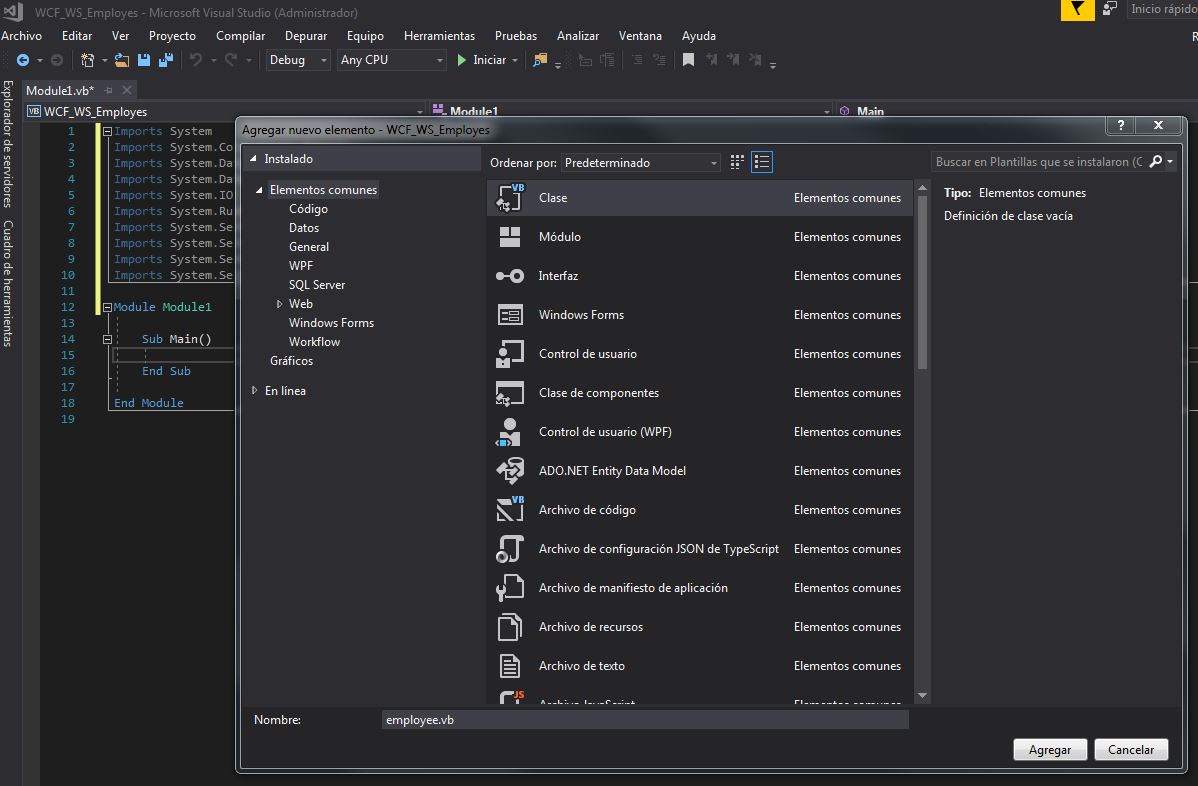Open the Compilar menu
The width and height of the screenshot is (1198, 786).
click(x=241, y=36)
